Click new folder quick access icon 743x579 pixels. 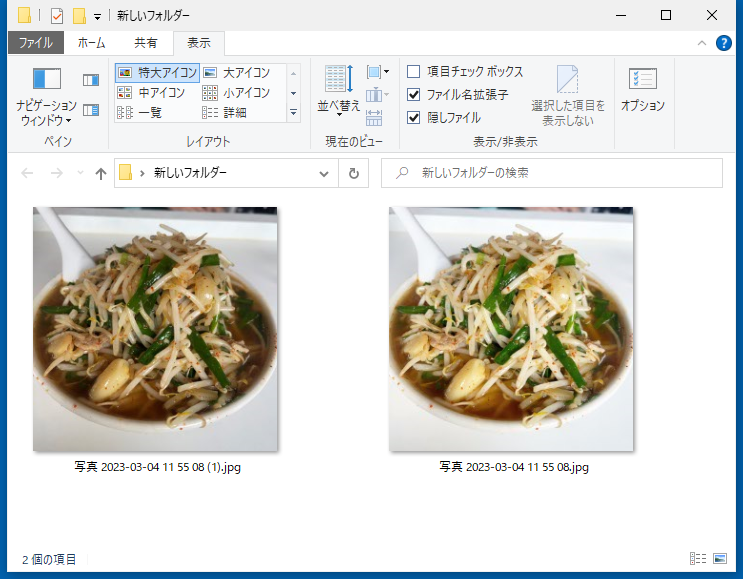79,16
